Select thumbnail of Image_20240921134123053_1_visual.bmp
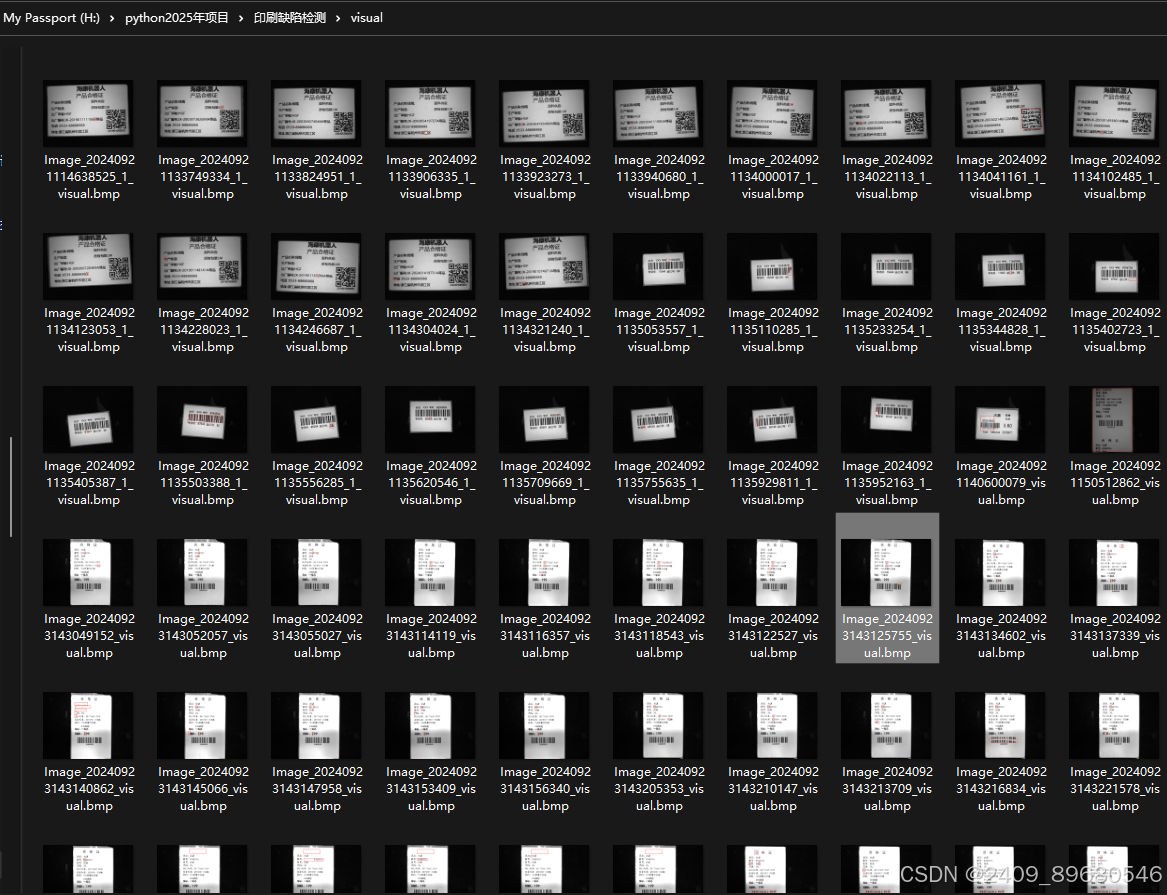 89,266
